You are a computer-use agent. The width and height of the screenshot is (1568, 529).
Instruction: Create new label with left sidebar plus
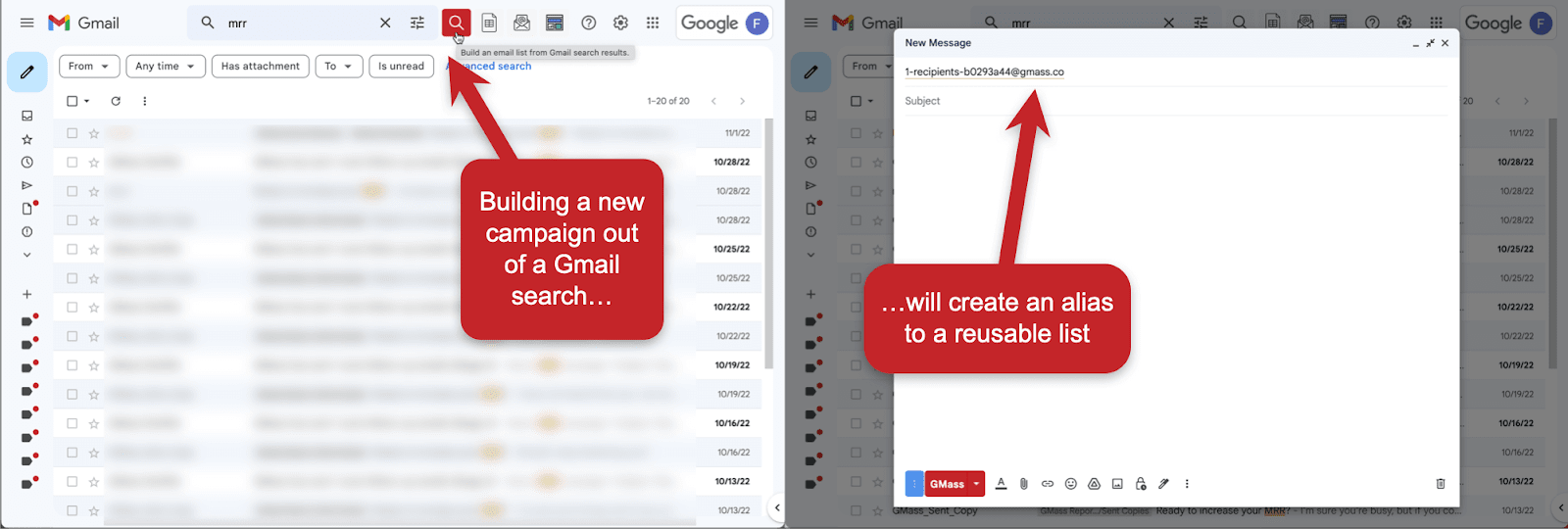tap(27, 294)
